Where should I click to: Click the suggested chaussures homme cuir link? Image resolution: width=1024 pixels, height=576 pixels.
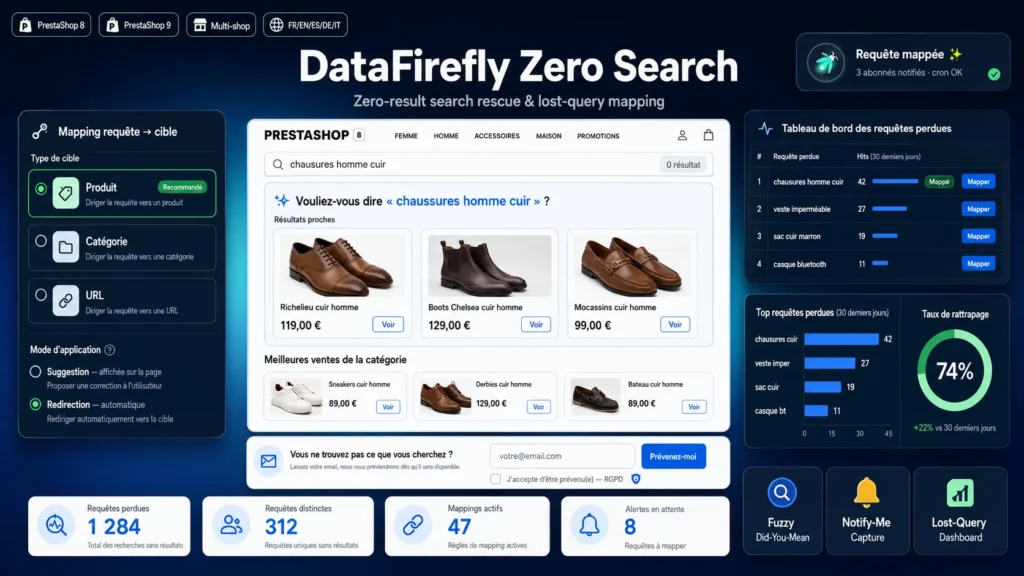[x=463, y=201]
